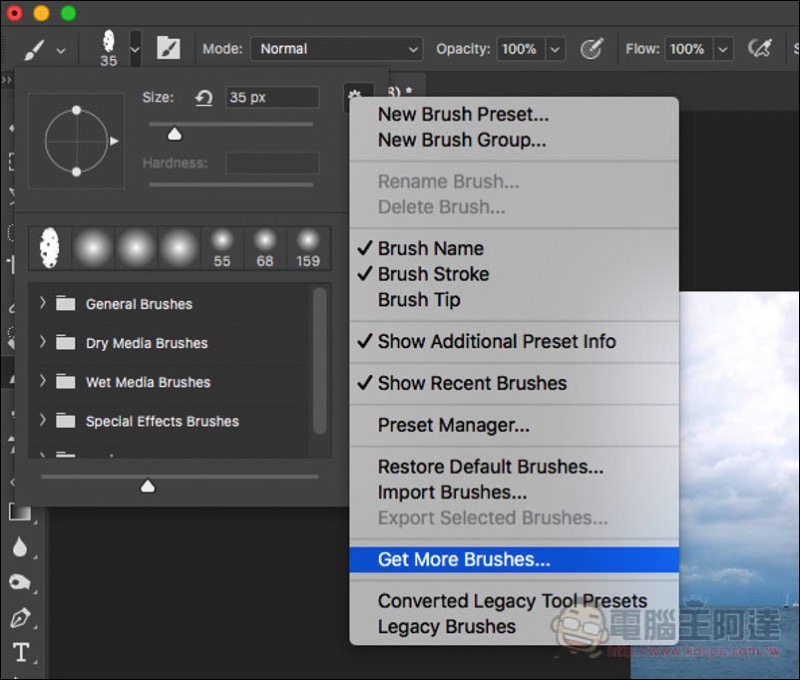This screenshot has height=680, width=800.
Task: Open the Brush tool preset dropdown arrow
Action: coord(61,51)
